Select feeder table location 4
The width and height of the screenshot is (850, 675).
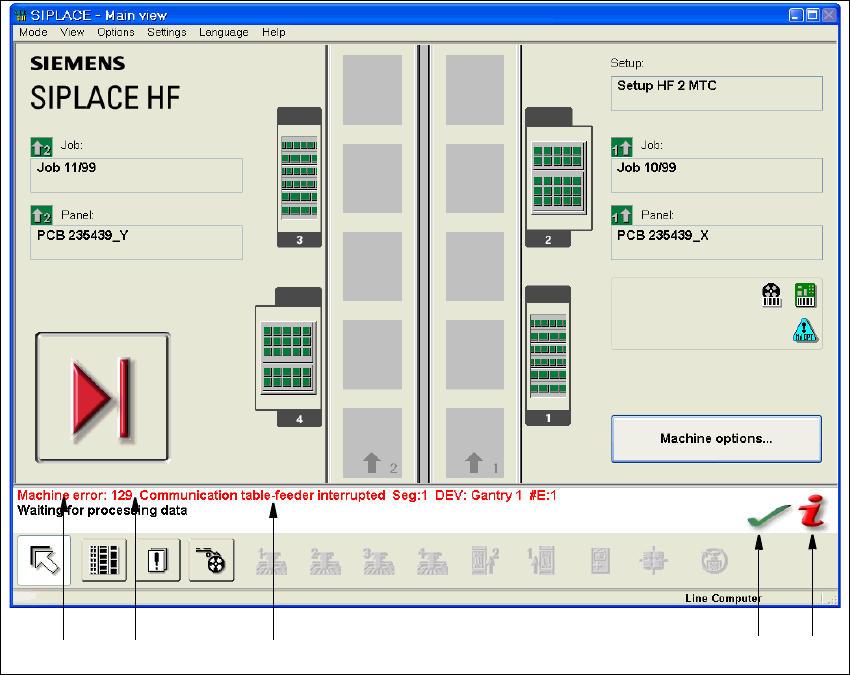(x=288, y=357)
